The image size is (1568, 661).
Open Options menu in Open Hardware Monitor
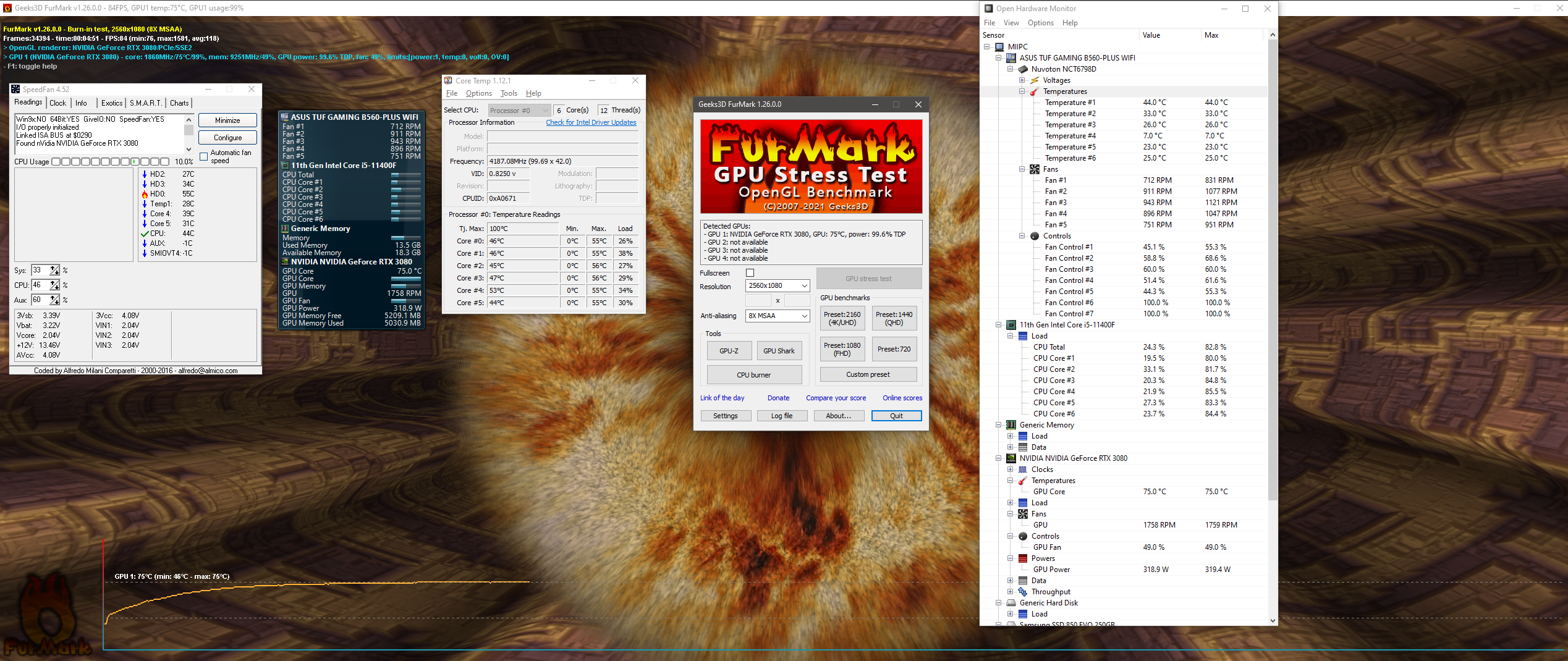click(x=1041, y=23)
